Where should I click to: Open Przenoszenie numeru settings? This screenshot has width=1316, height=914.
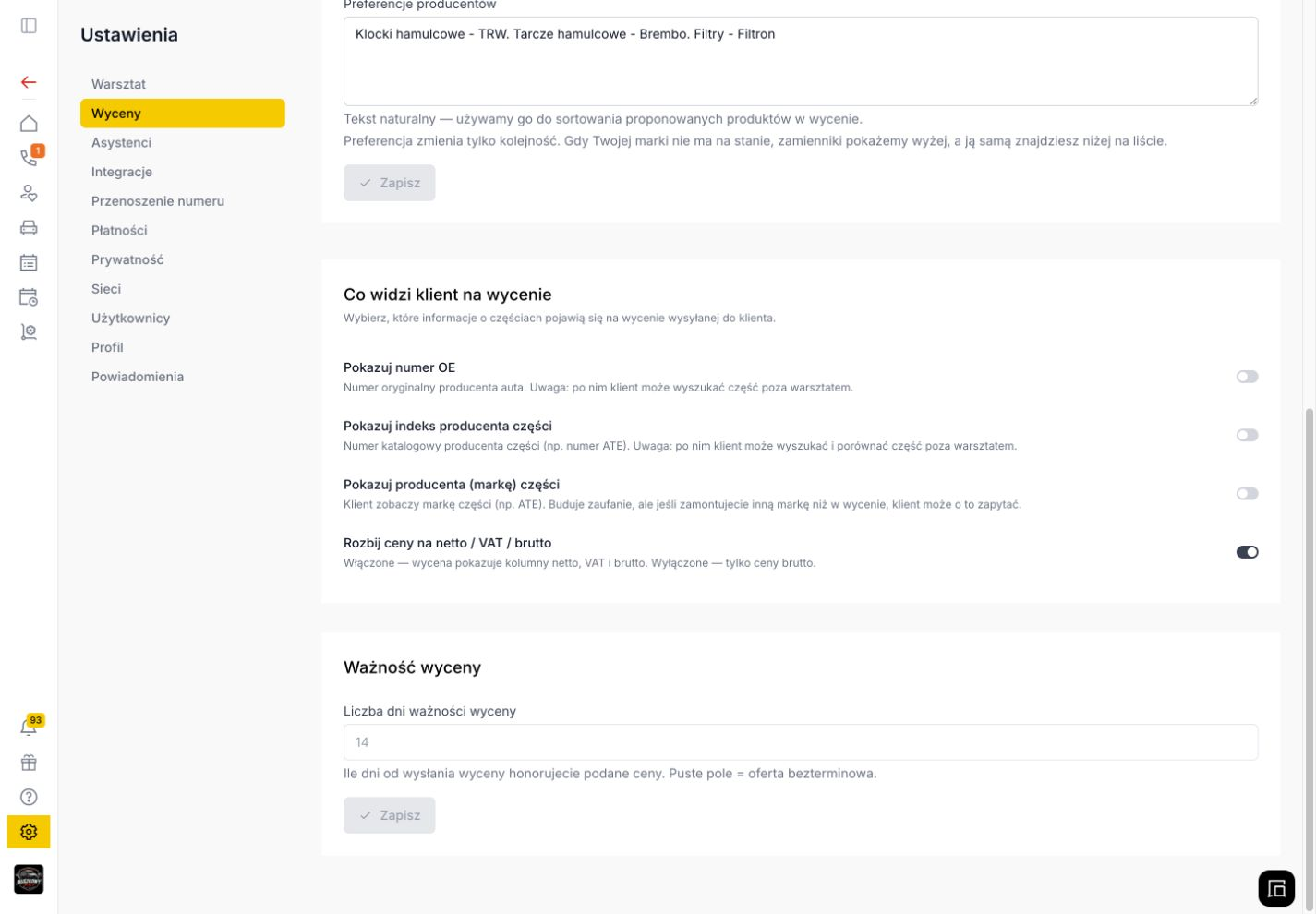(183, 201)
